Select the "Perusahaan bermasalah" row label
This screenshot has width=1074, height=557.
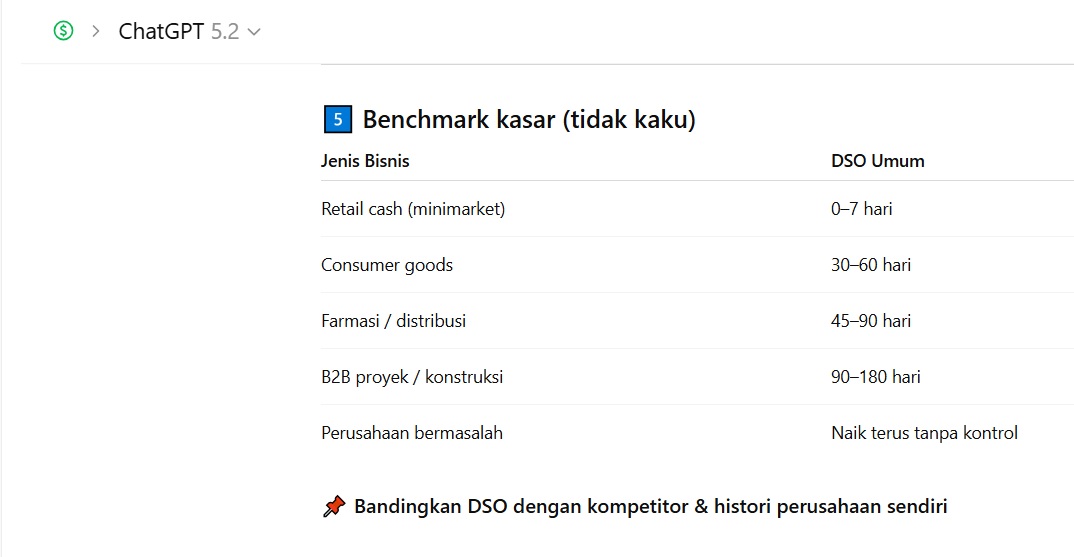pyautogui.click(x=412, y=433)
